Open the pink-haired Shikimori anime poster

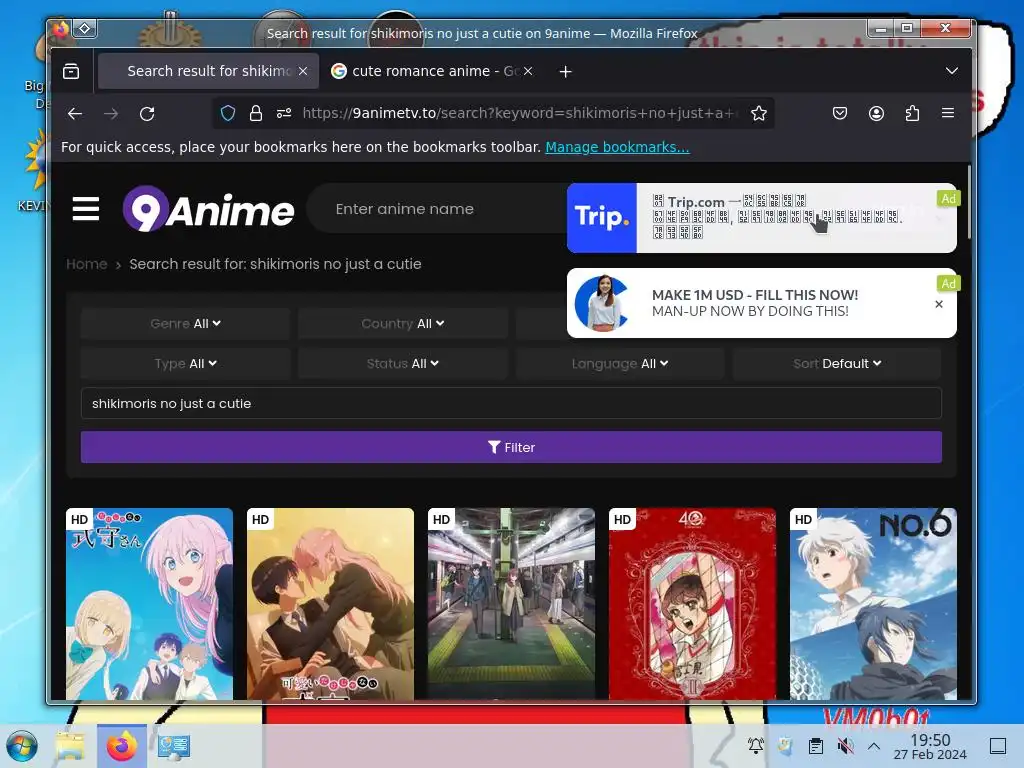[150, 604]
